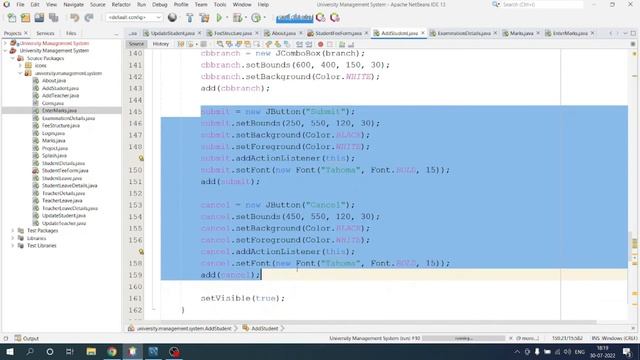The height and width of the screenshot is (360, 640).
Task: Click the Undo arrow icon
Action: point(74,18)
